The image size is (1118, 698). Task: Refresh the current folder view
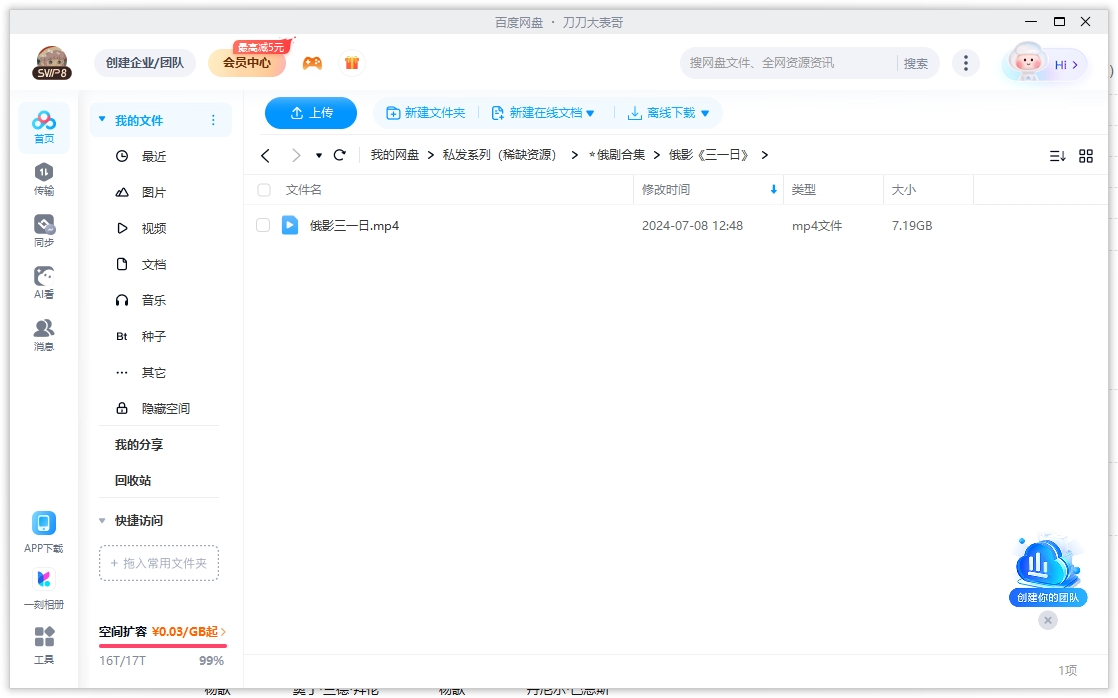click(x=339, y=155)
